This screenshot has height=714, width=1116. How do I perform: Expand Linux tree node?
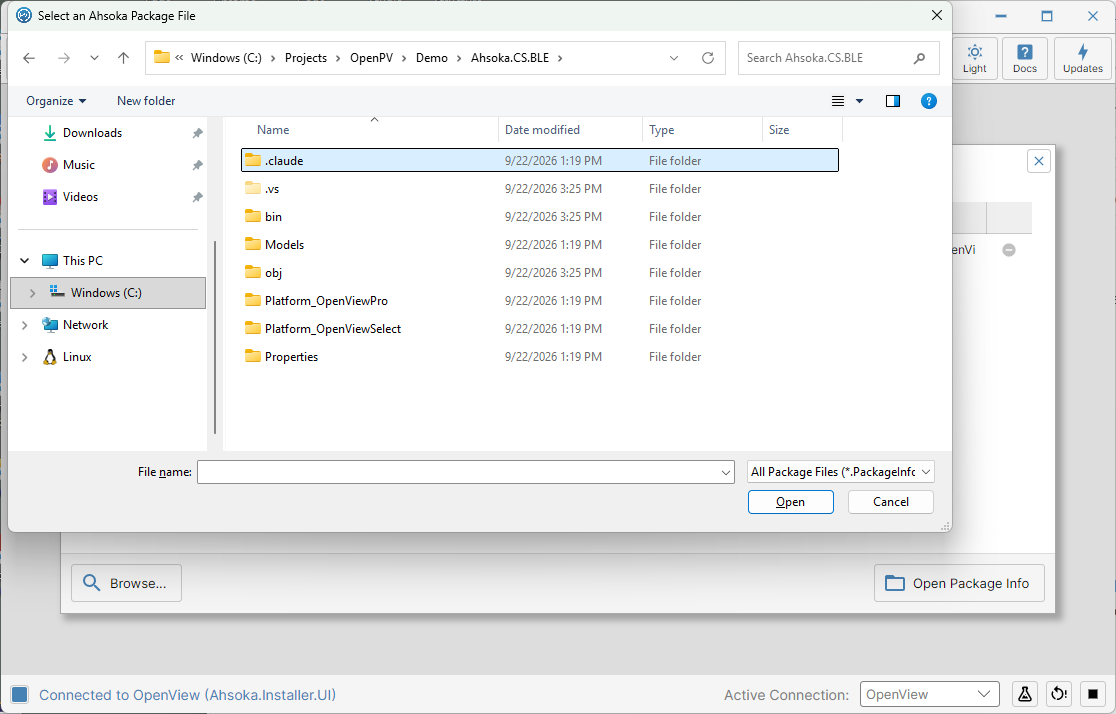coord(25,357)
